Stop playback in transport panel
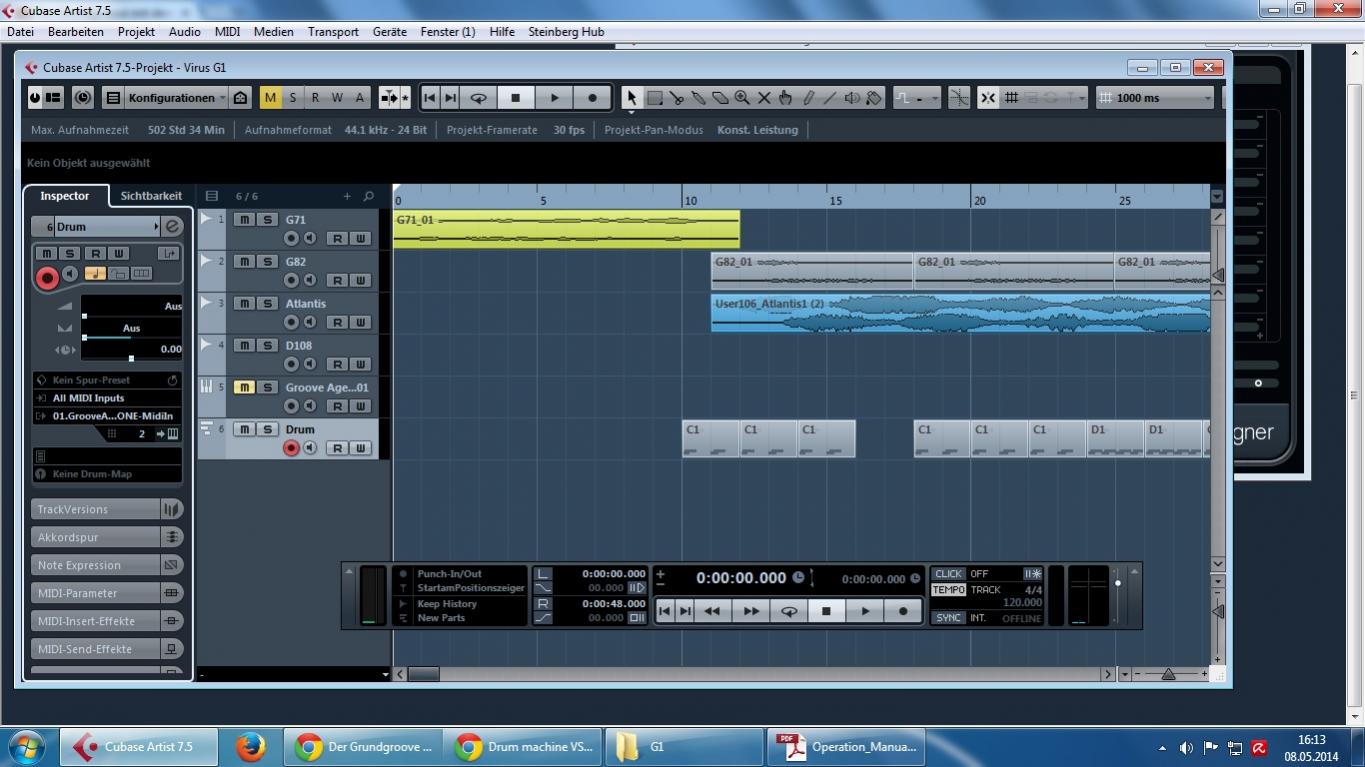 pos(826,611)
